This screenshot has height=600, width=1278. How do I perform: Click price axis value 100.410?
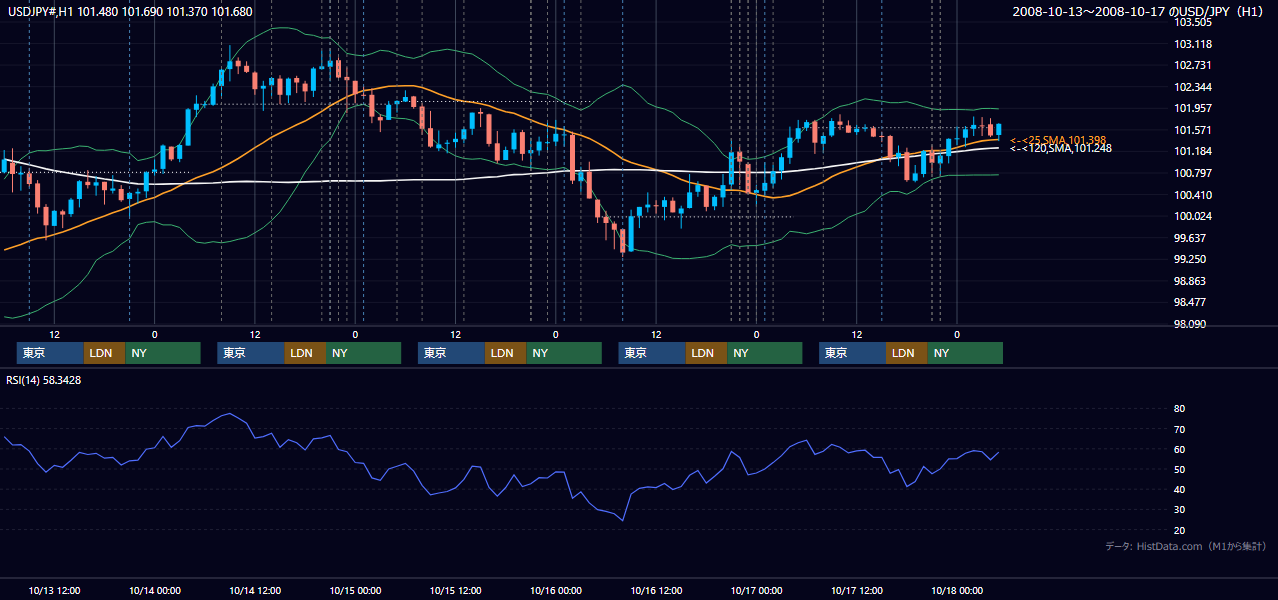1193,195
